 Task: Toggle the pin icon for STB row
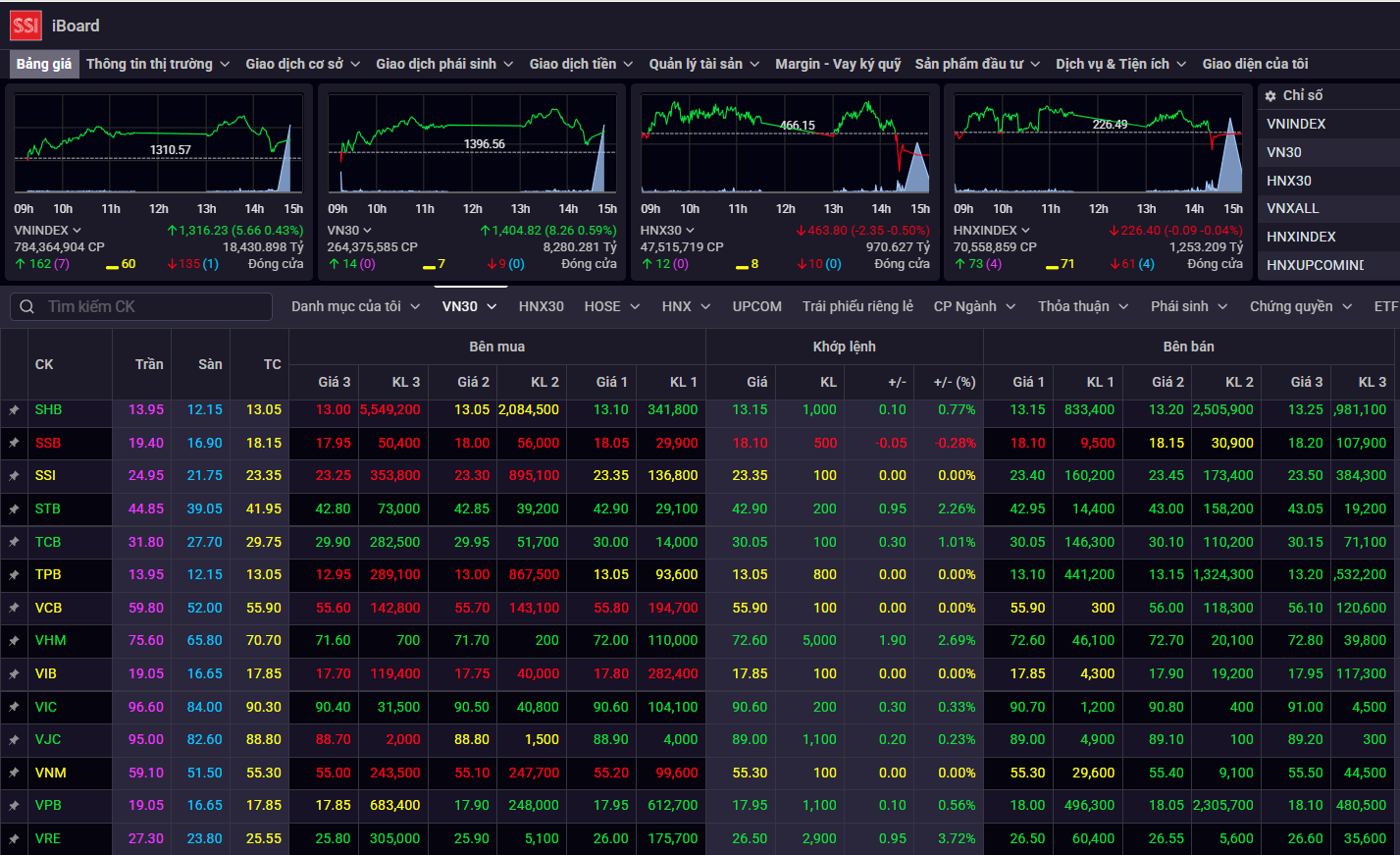pos(14,509)
